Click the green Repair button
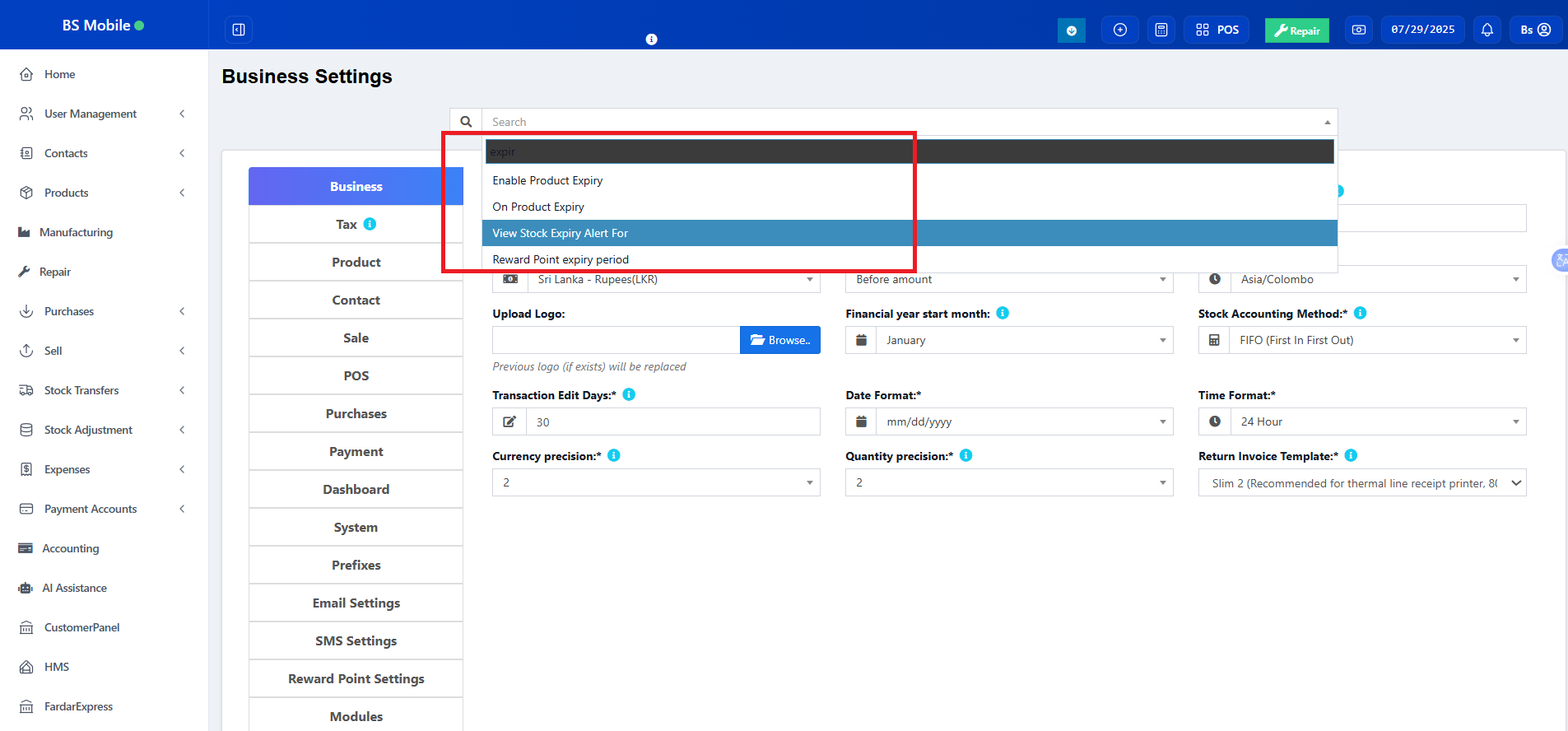This screenshot has width=1568, height=731. [x=1296, y=30]
